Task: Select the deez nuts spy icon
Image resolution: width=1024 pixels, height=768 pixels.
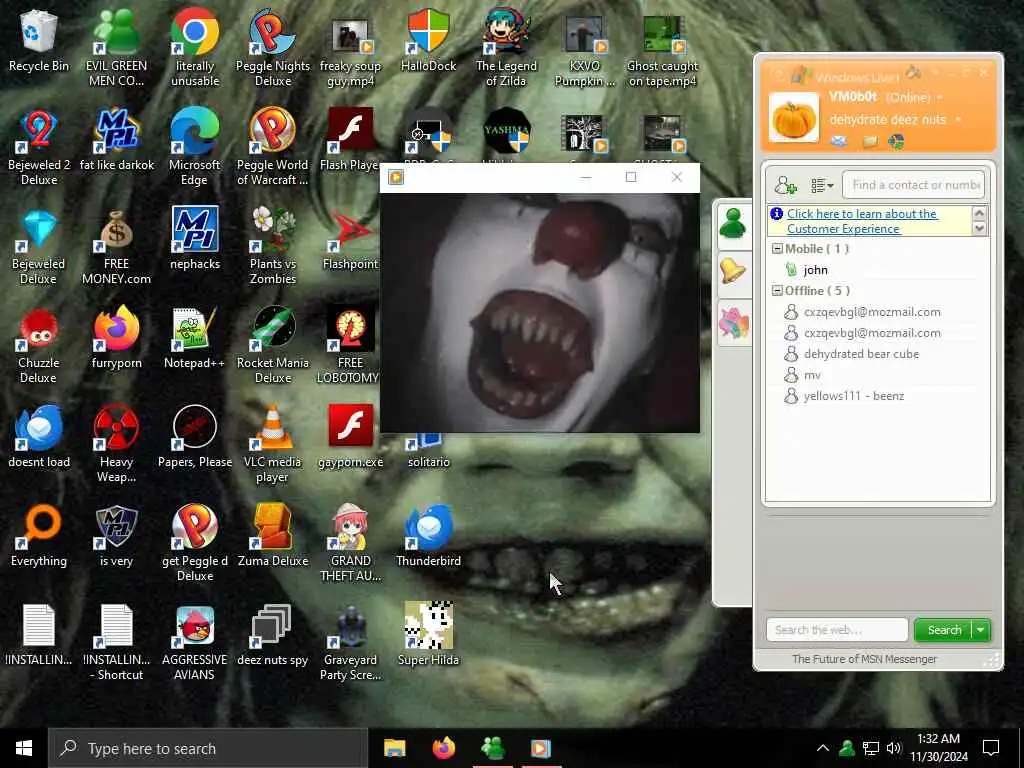Action: coord(273,636)
